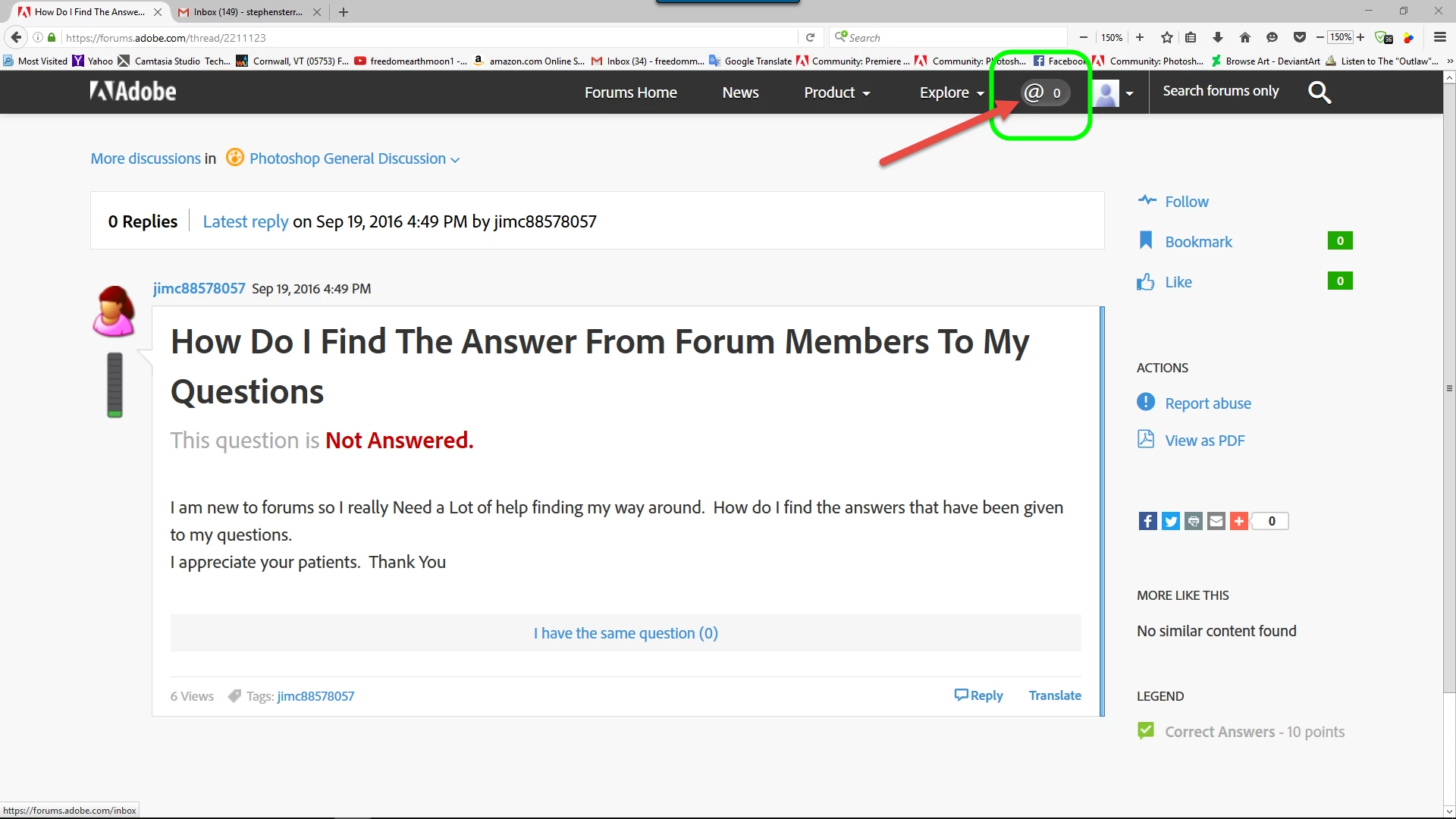Share thread via Facebook icon

1147,521
